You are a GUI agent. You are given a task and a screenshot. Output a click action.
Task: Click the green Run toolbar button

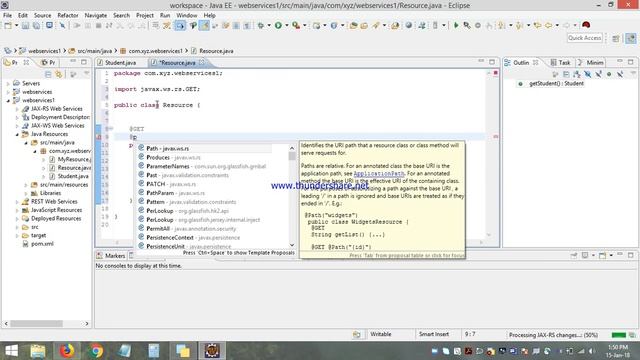click(x=278, y=25)
